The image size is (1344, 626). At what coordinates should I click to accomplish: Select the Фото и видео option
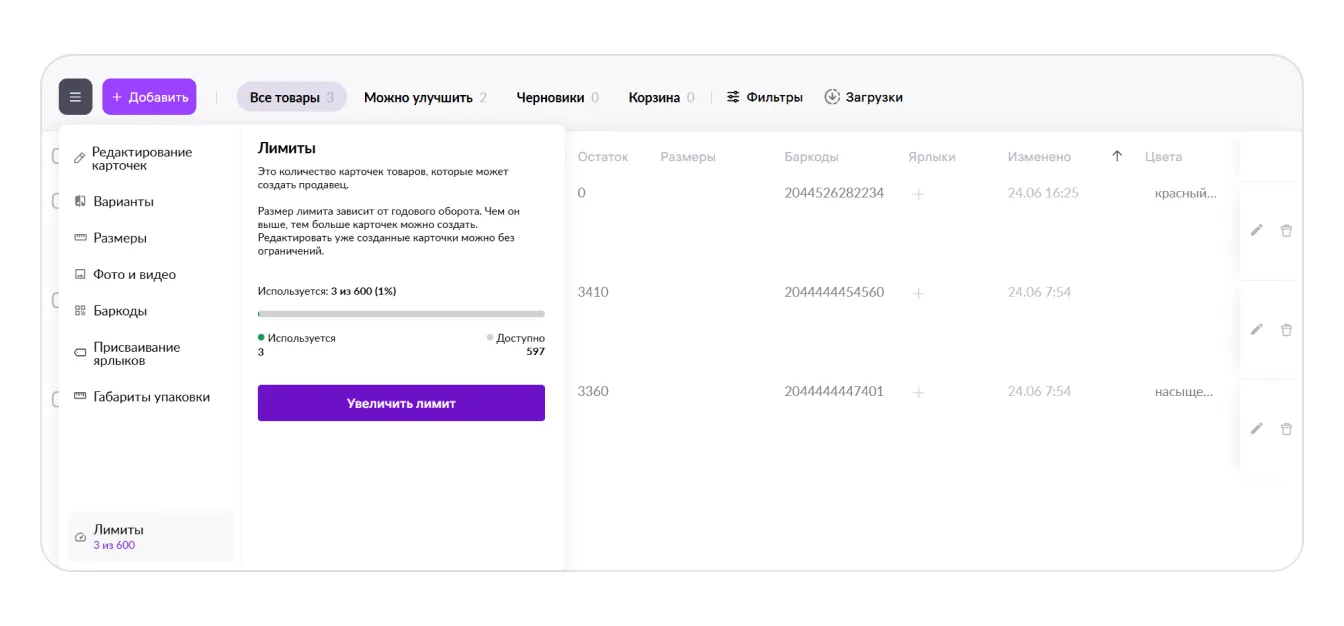click(x=134, y=274)
